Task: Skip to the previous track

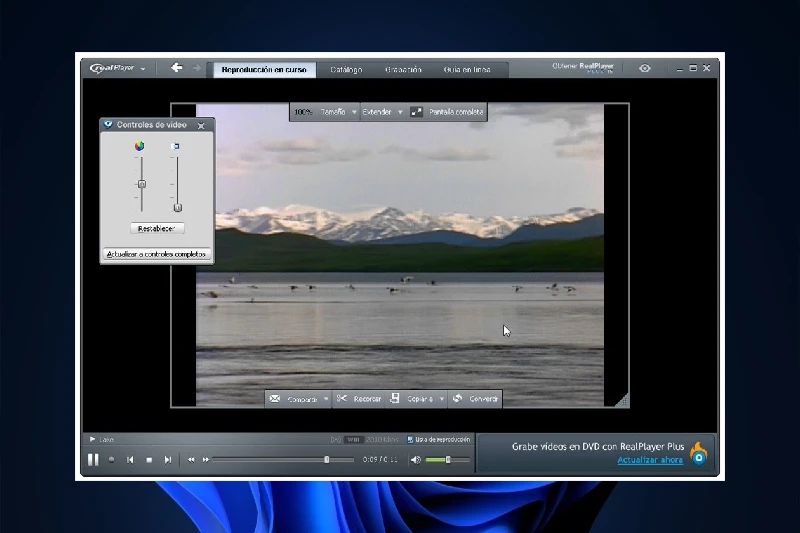Action: pos(130,460)
